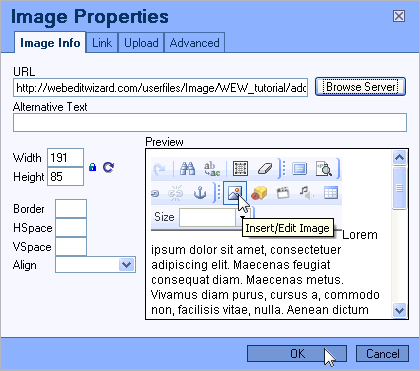Switch to the Image Info tab

[x=50, y=43]
